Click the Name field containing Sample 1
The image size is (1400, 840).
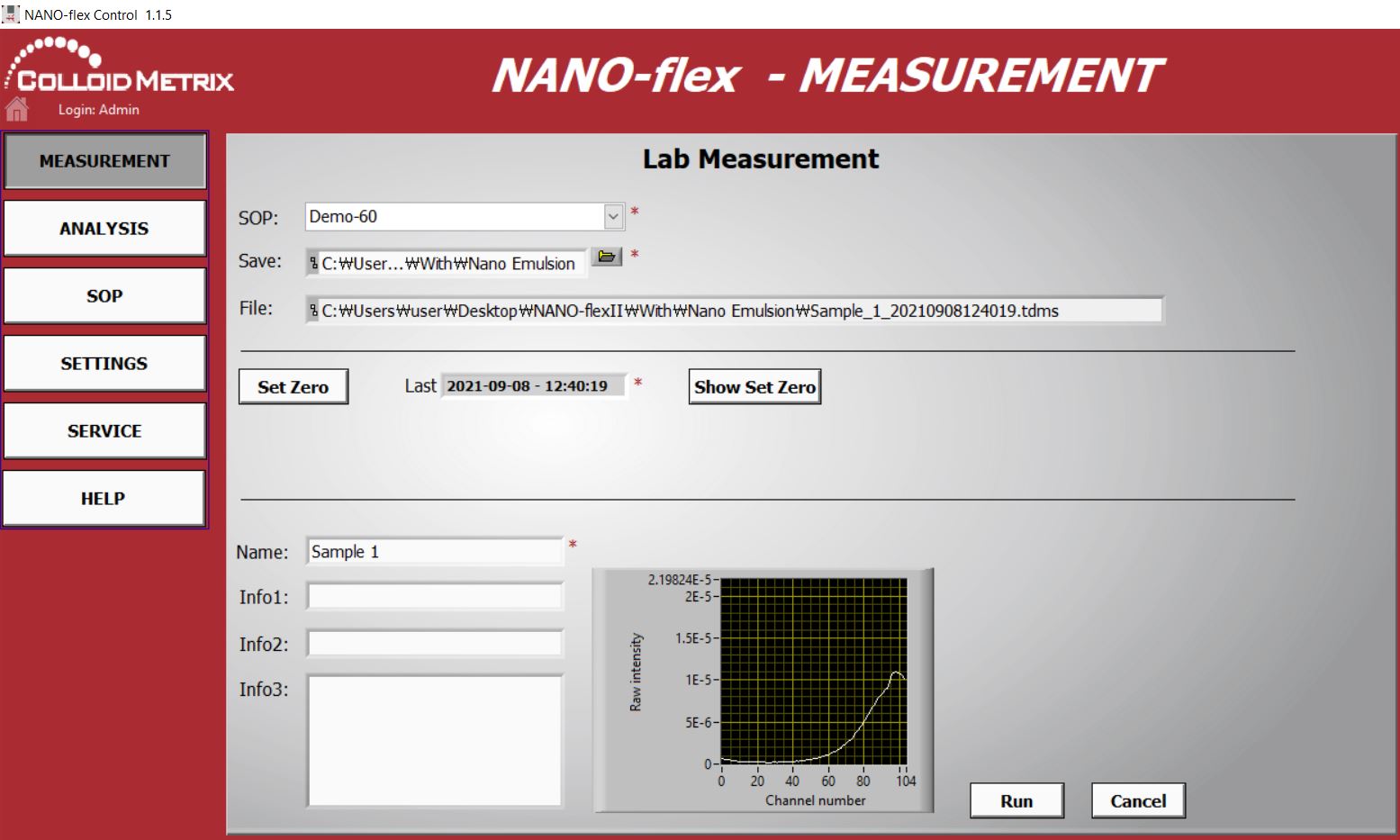point(435,552)
